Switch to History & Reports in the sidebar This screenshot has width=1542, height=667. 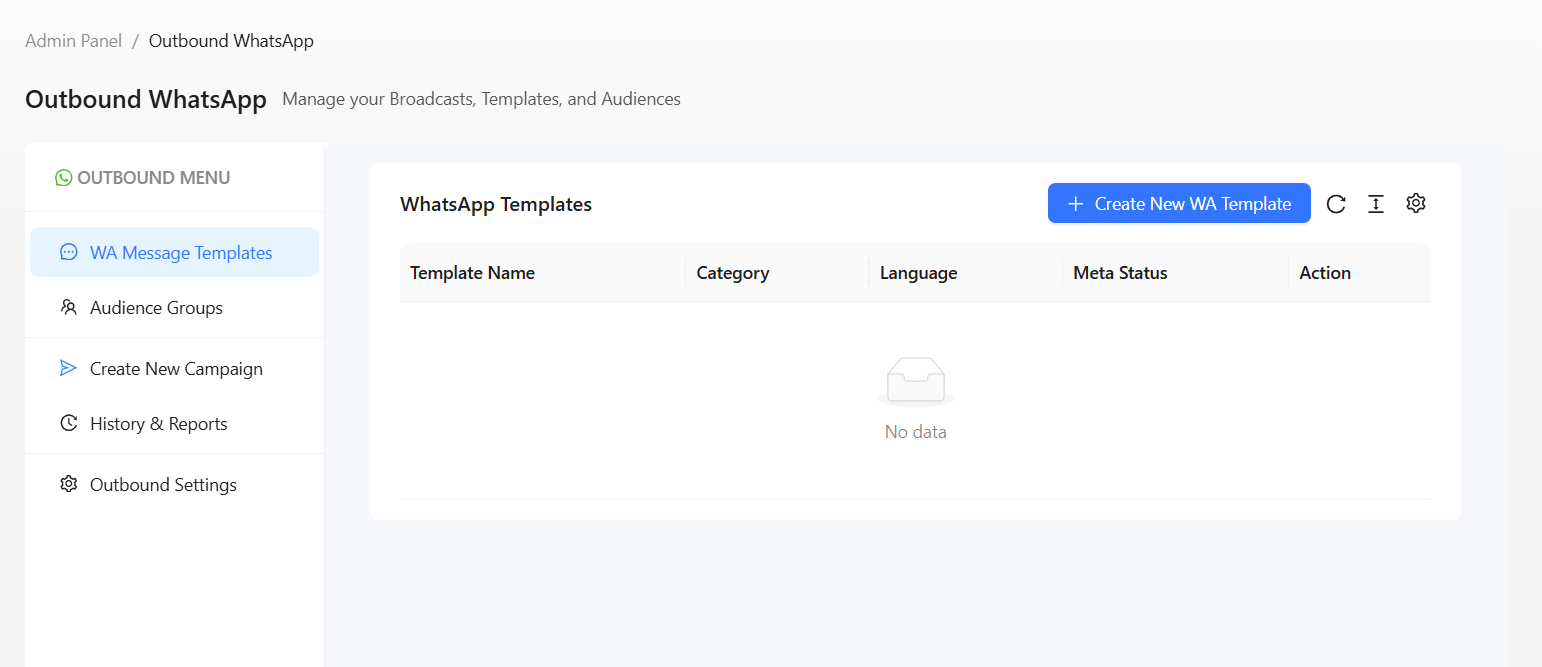point(158,423)
